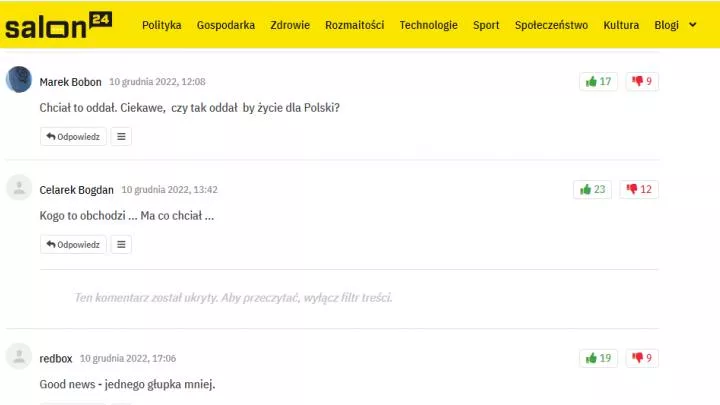Open Marek Bobon's avatar profile
The width and height of the screenshot is (720, 405).
click(x=19, y=79)
